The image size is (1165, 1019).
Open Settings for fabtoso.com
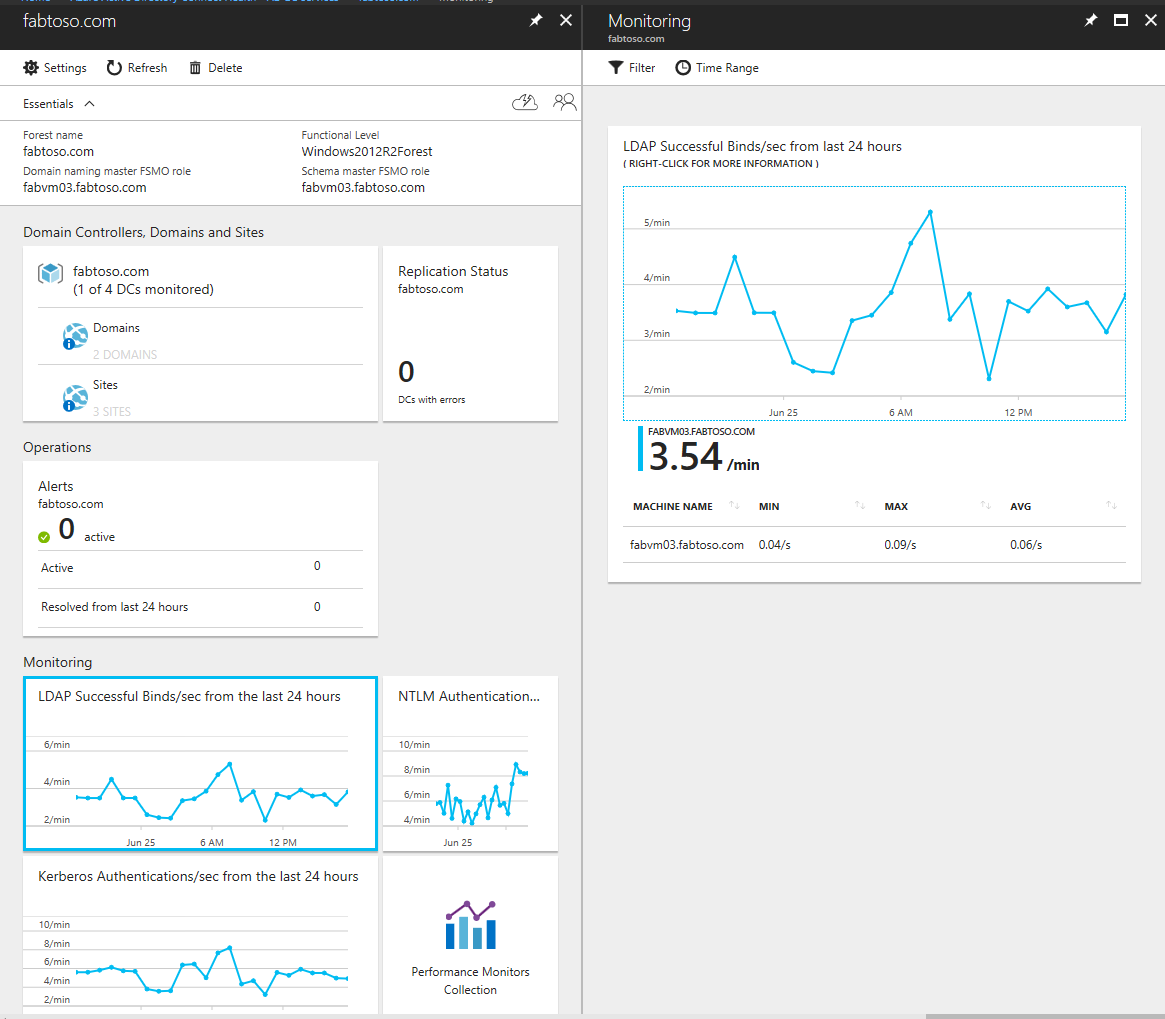54,67
